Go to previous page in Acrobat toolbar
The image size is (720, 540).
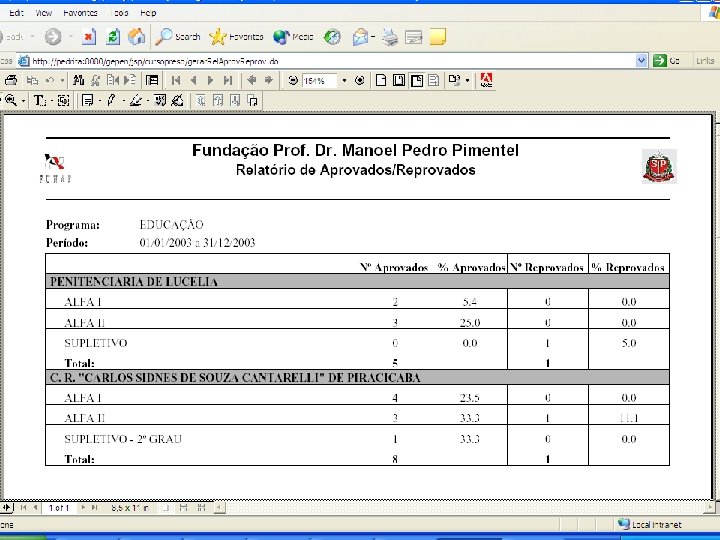click(193, 80)
